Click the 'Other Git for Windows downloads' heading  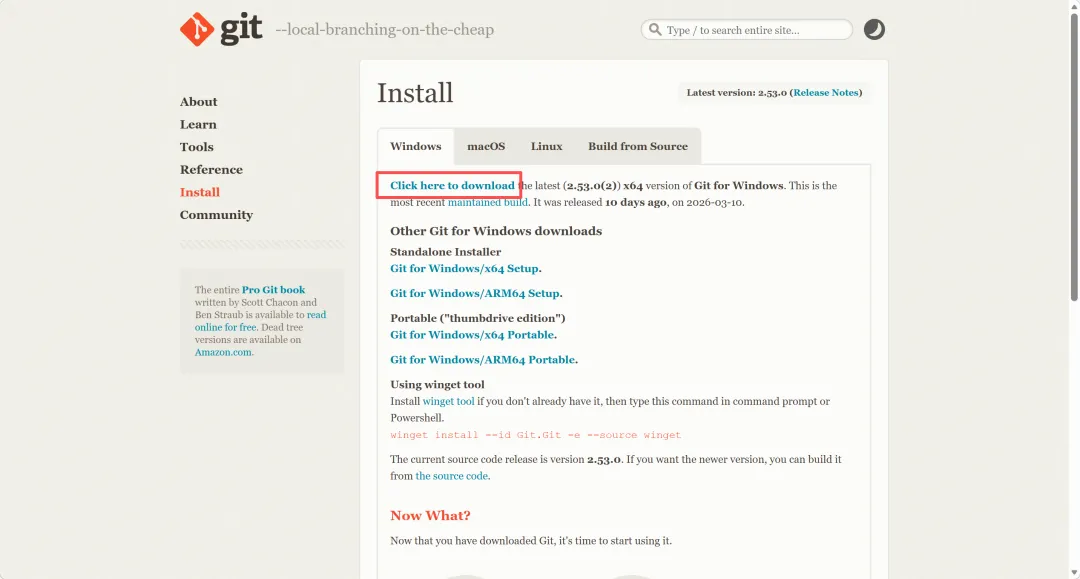tap(496, 231)
